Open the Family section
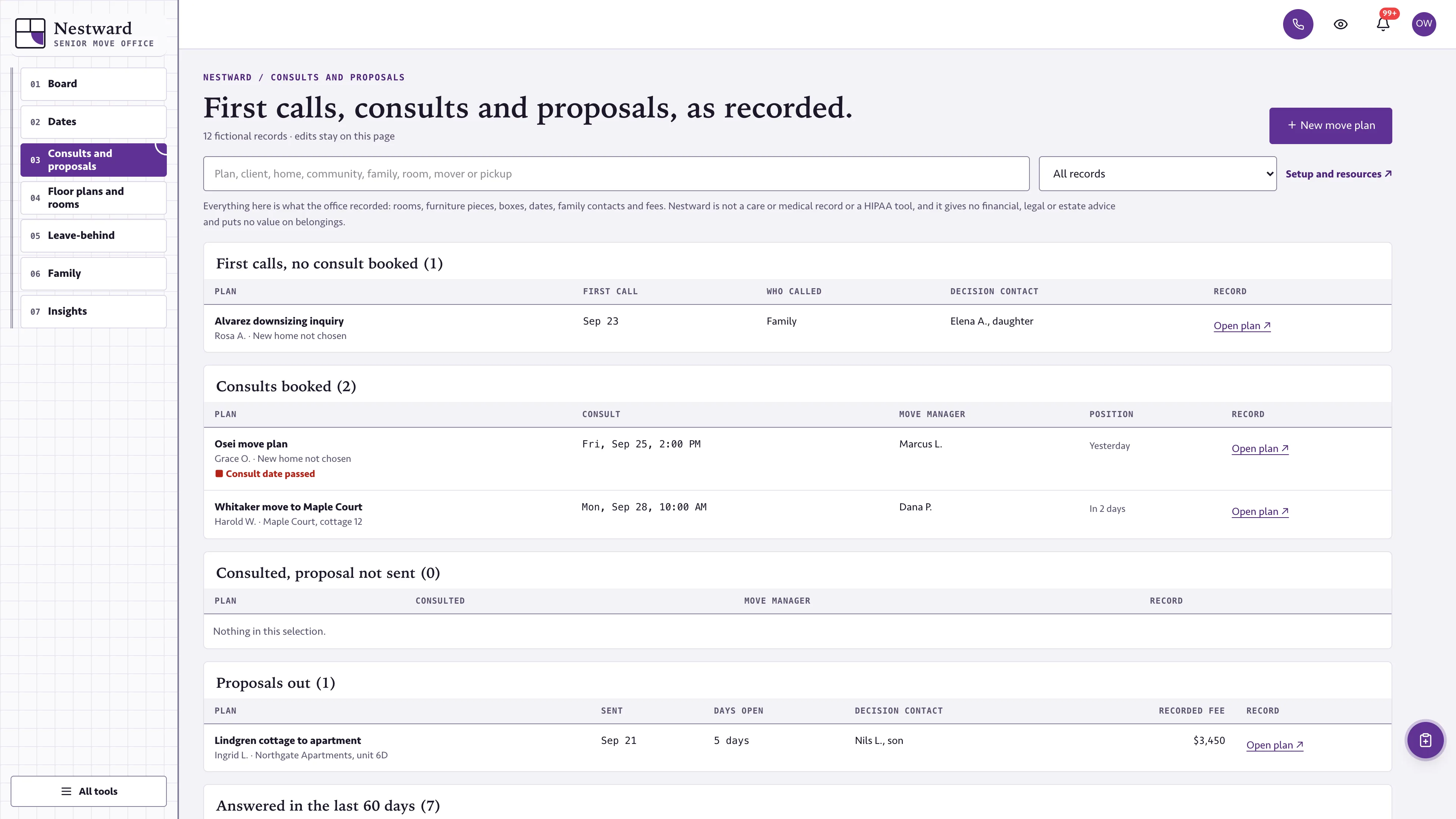The image size is (1456, 819). 94,273
